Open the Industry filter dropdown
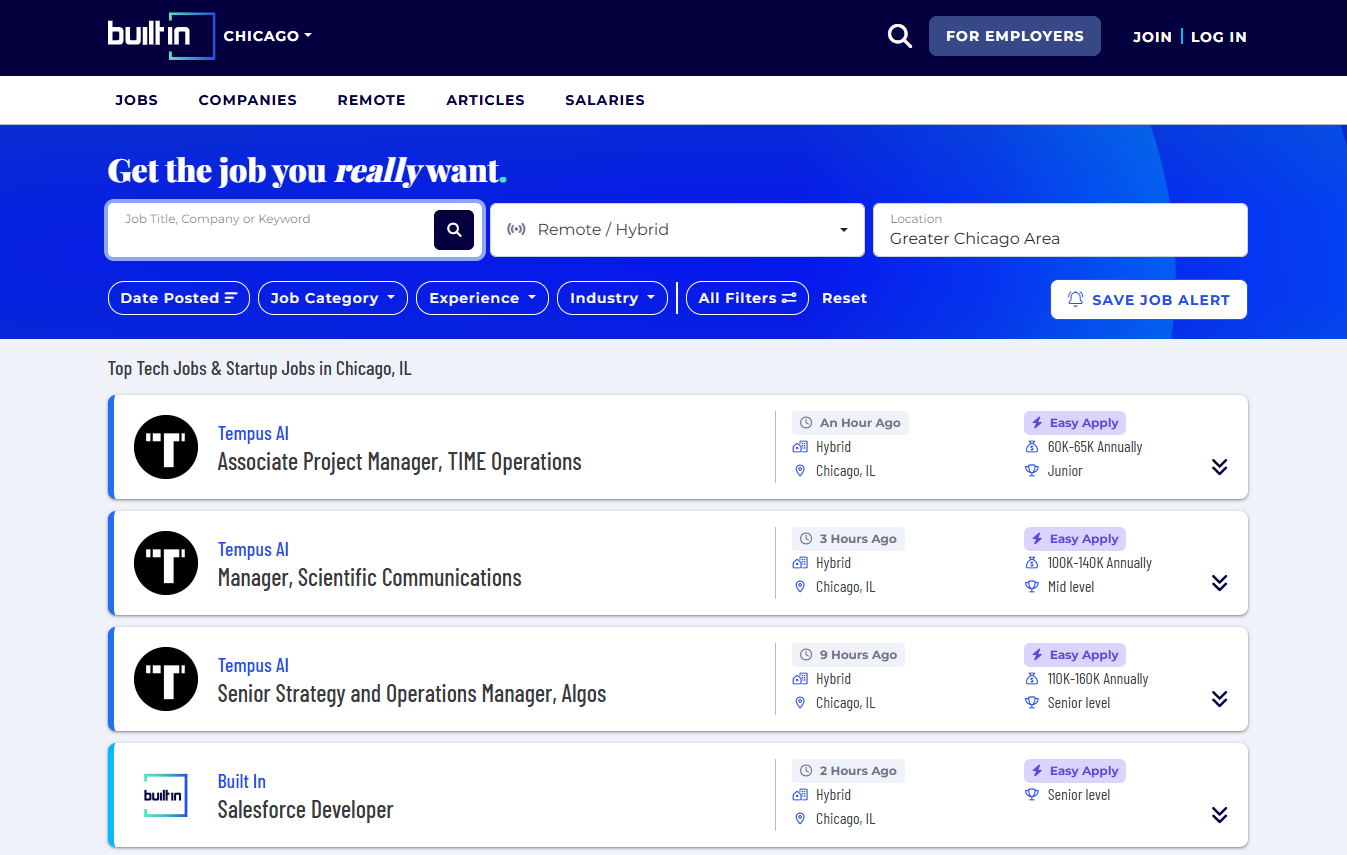The height and width of the screenshot is (855, 1347). 612,298
